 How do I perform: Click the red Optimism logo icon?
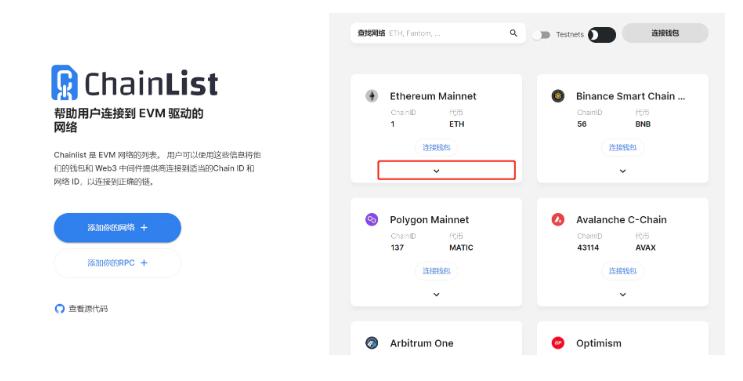(x=558, y=343)
